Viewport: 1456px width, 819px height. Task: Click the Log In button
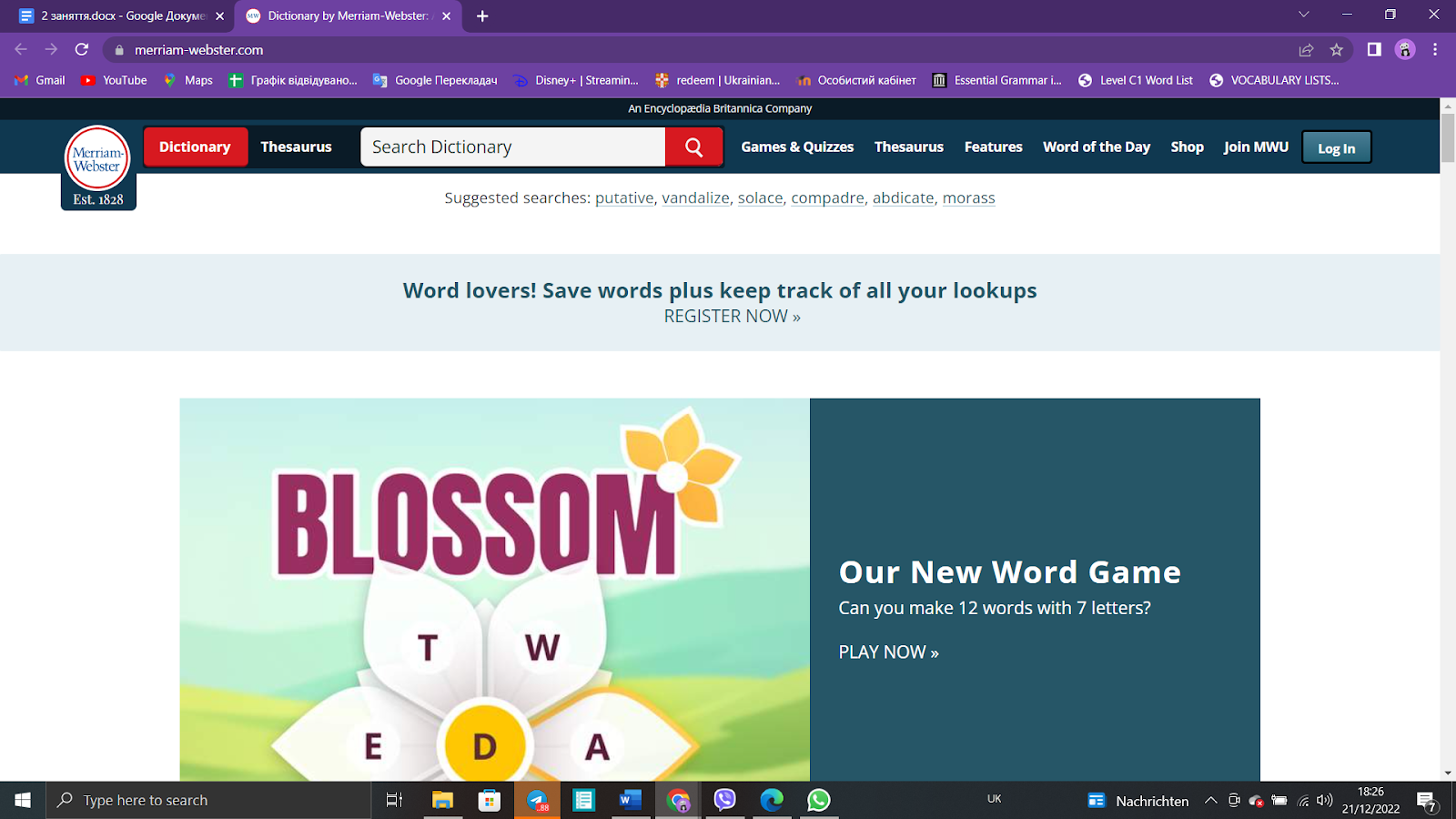1337,147
